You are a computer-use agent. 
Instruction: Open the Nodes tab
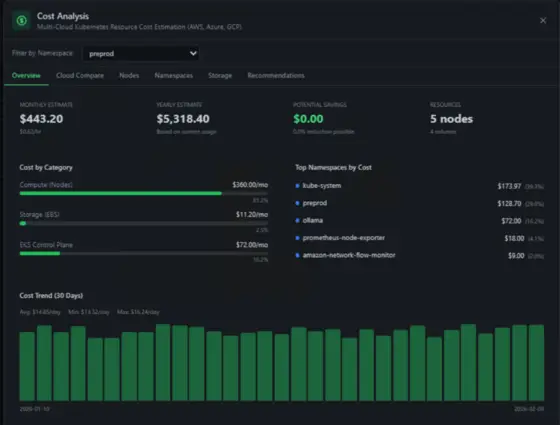tap(129, 75)
